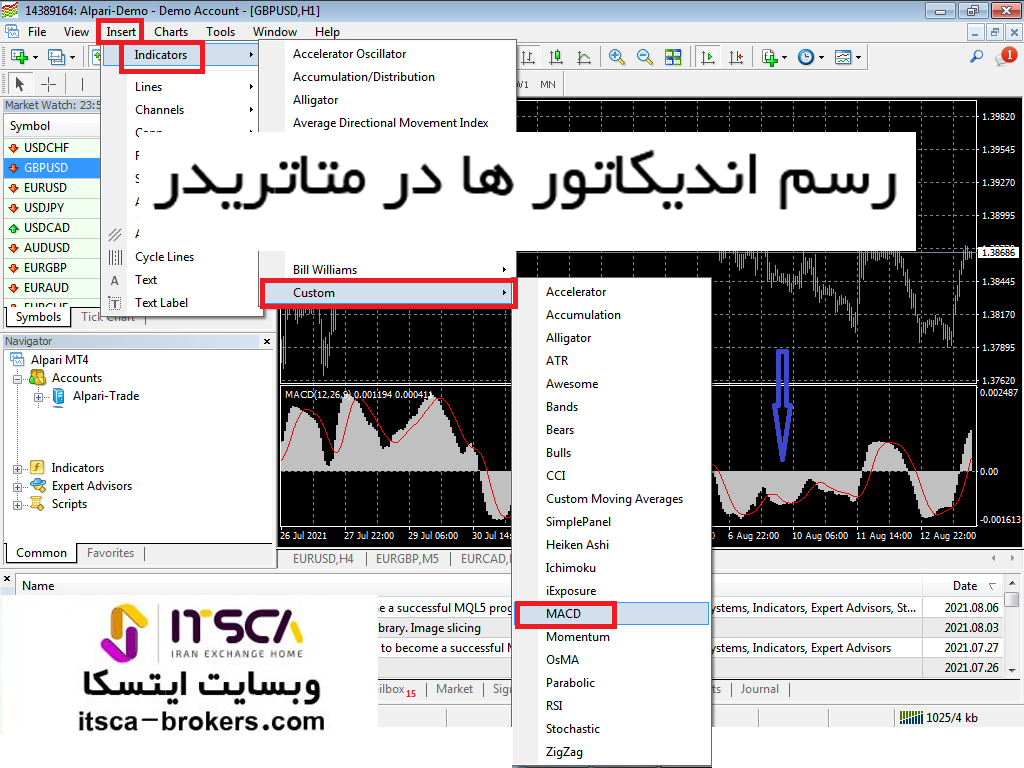Open the notifications chat bubble icon
Screen dimensions: 1024x768
click(x=1005, y=57)
